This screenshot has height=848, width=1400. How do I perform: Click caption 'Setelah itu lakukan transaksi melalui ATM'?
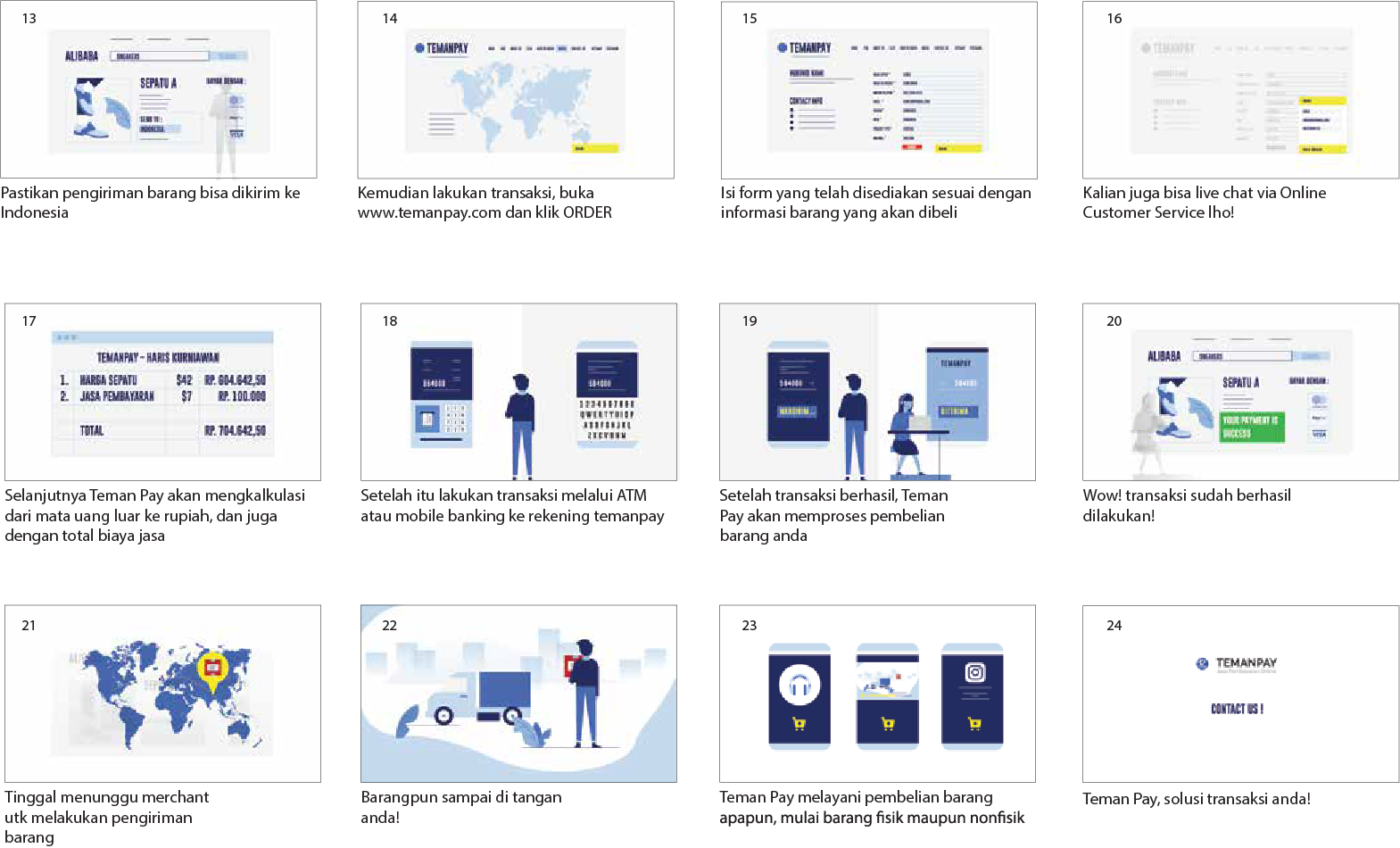503,495
